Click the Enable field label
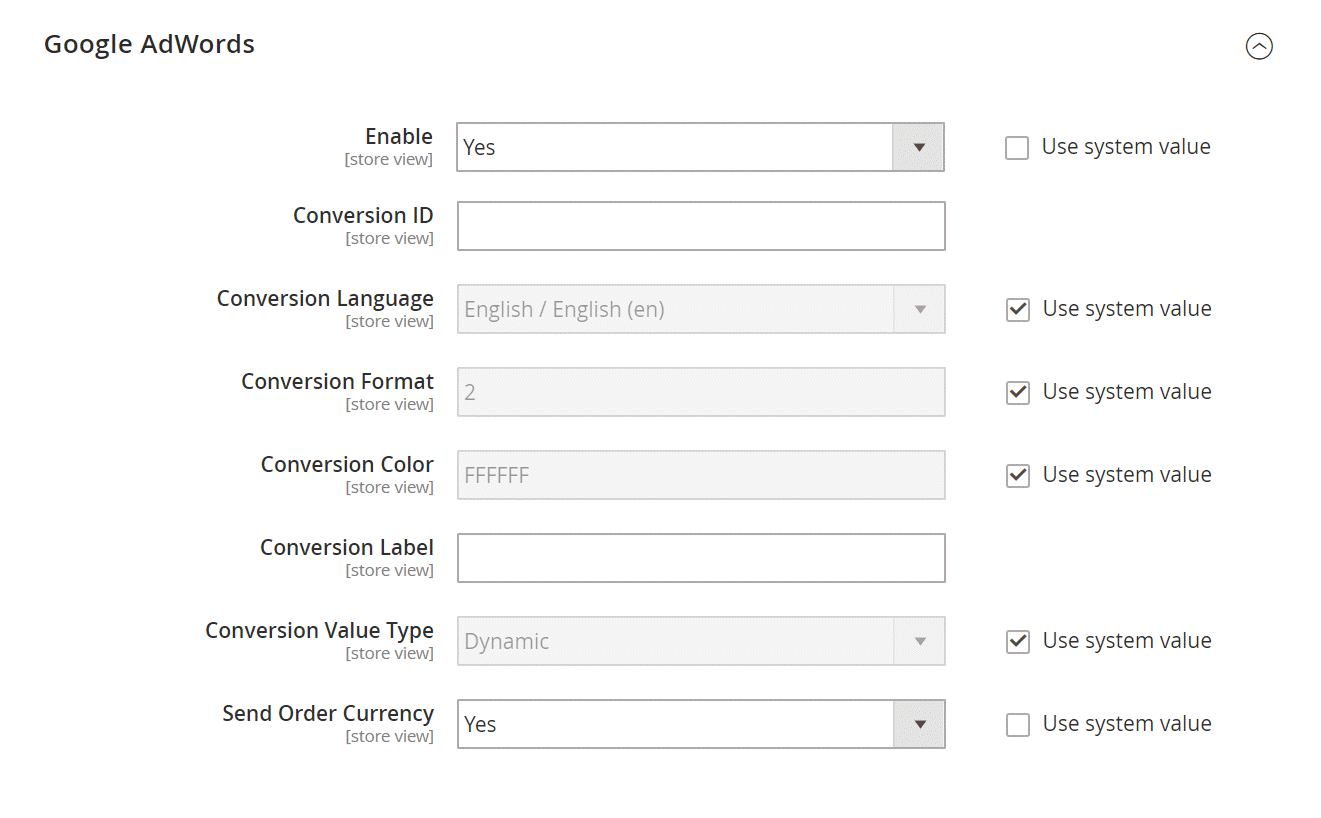The width and height of the screenshot is (1321, 818). [x=399, y=136]
